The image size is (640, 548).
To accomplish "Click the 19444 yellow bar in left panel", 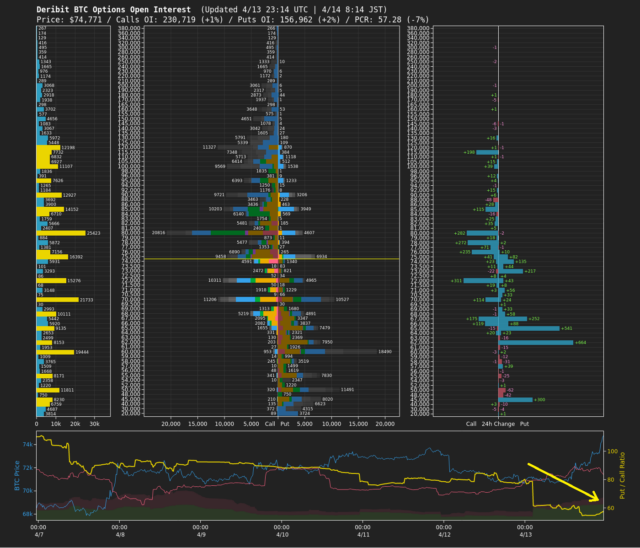I will [x=55, y=352].
